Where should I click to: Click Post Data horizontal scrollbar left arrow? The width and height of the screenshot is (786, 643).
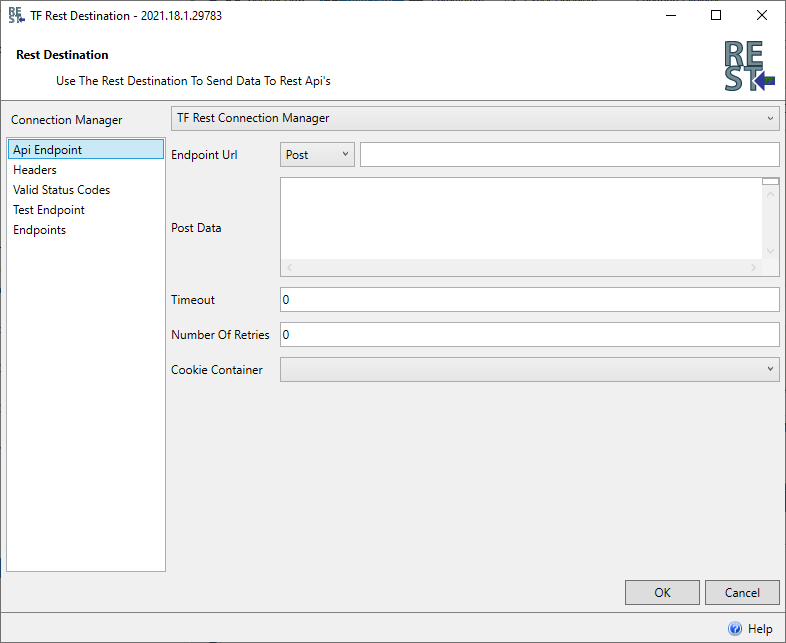click(x=289, y=268)
